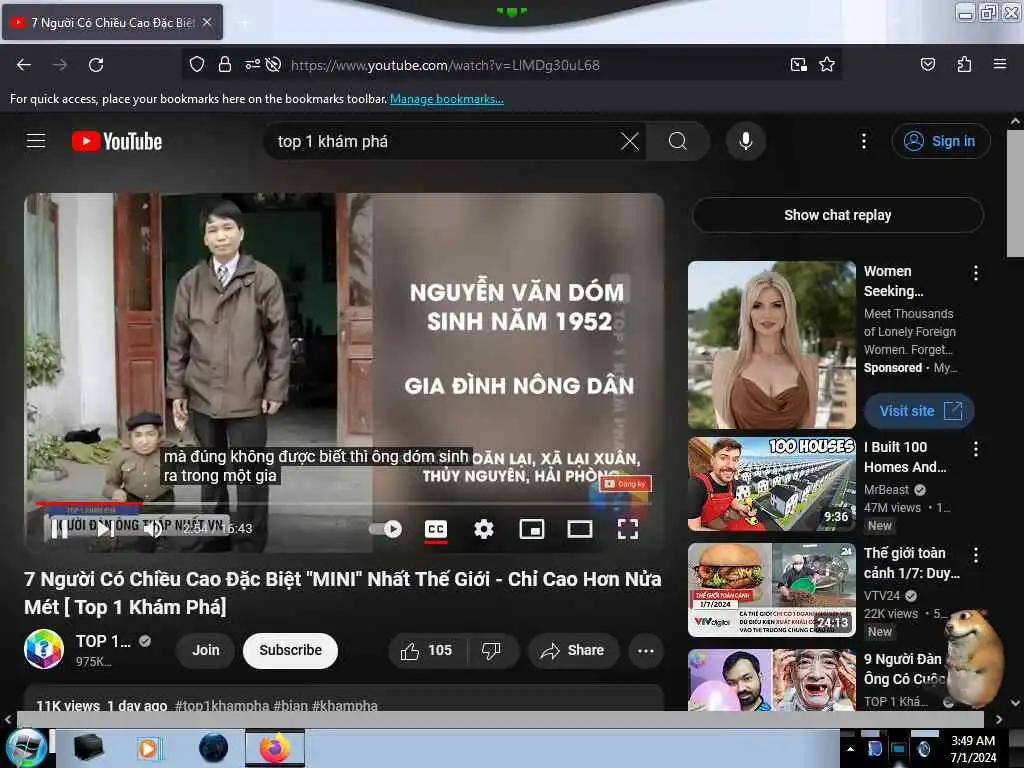Screen dimensions: 1024x768
Task: Click the padlock site security icon
Action: [x=225, y=64]
